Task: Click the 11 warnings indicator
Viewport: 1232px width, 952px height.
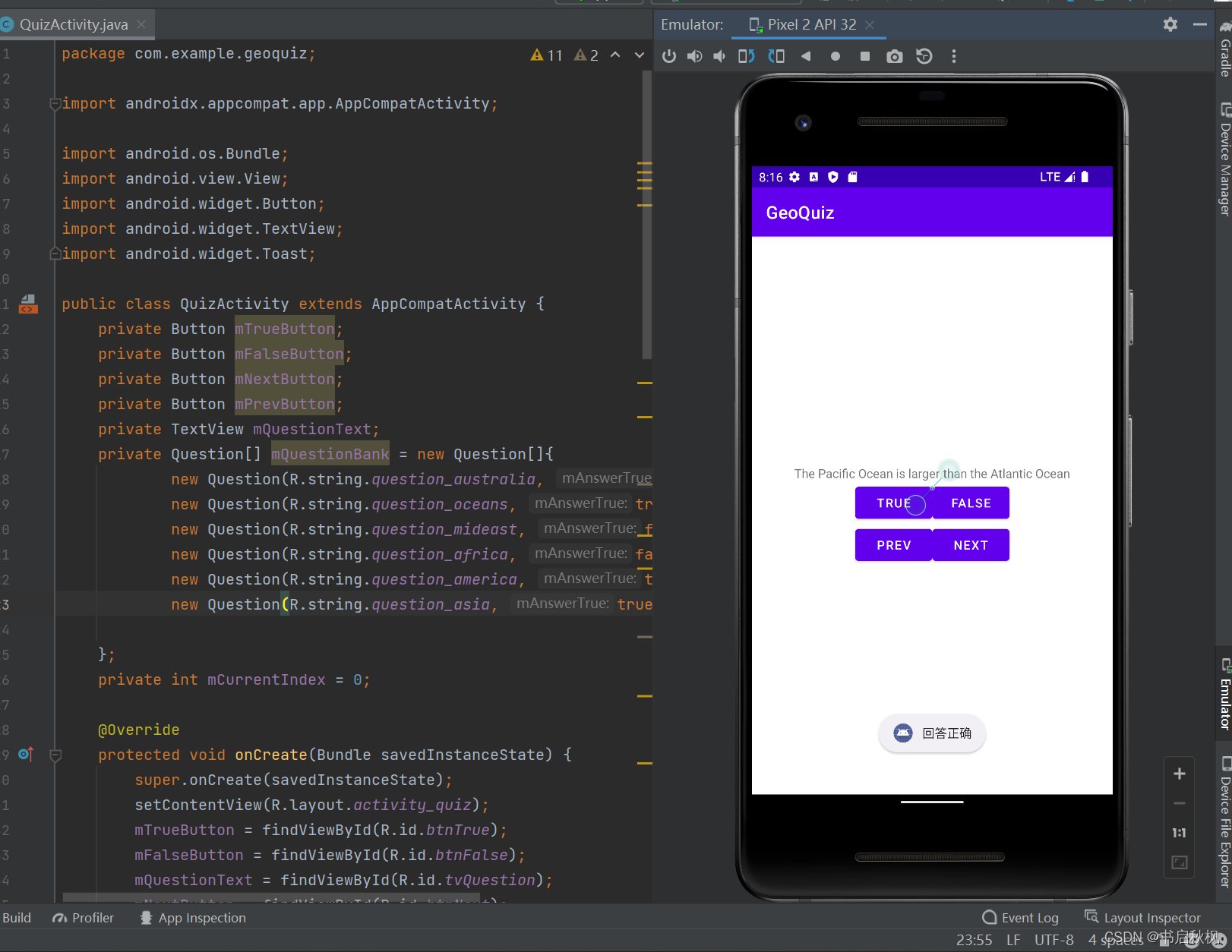Action: 547,55
